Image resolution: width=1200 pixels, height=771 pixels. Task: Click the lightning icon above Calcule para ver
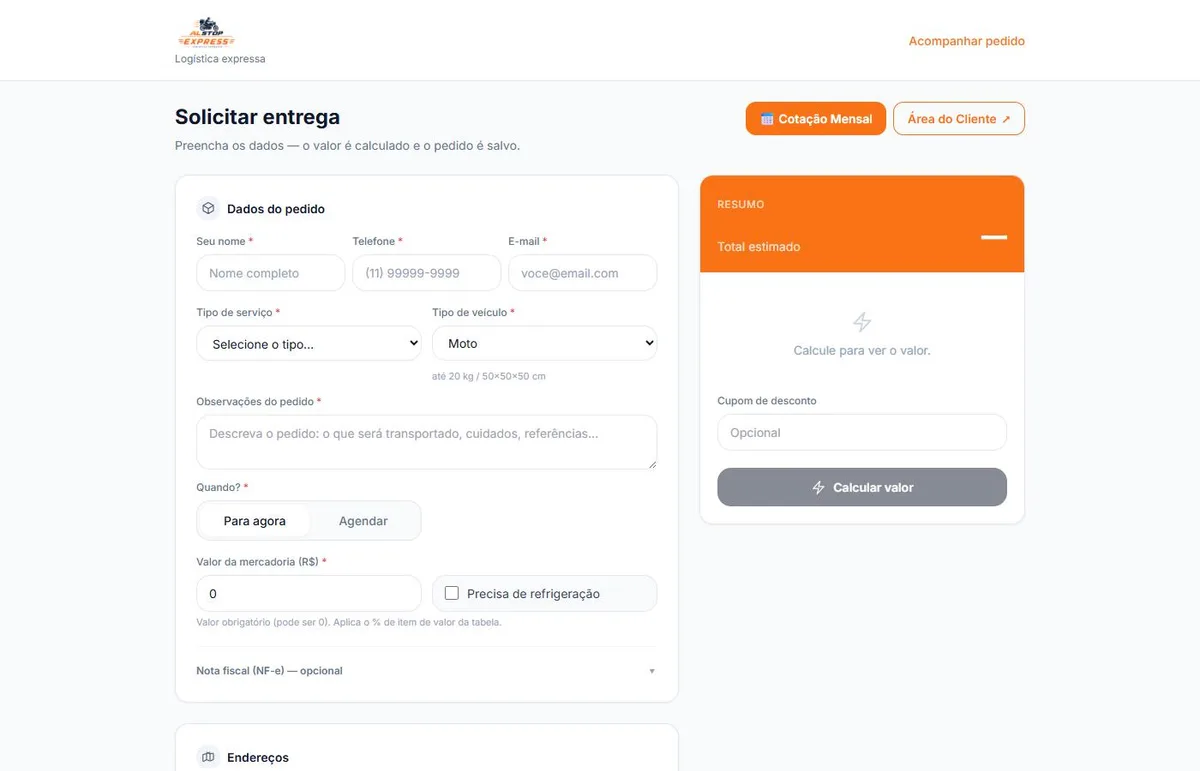point(862,322)
